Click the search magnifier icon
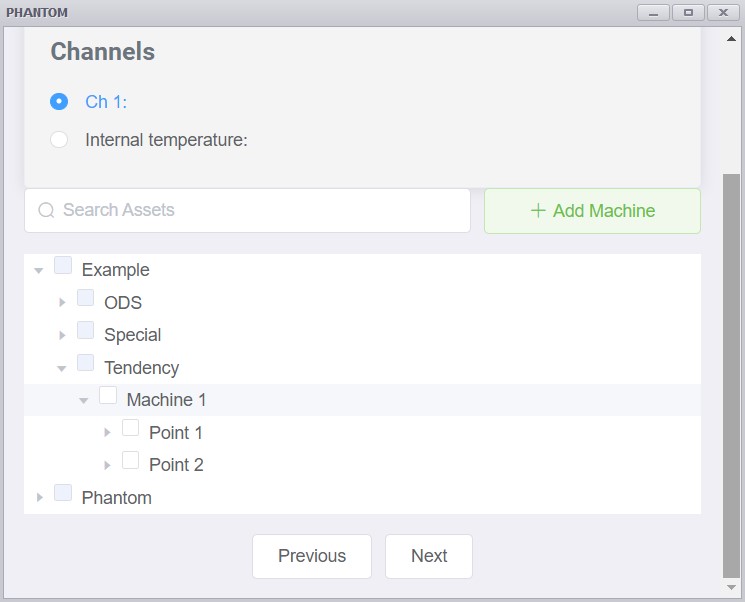Viewport: 745px width, 602px height. pyautogui.click(x=46, y=210)
